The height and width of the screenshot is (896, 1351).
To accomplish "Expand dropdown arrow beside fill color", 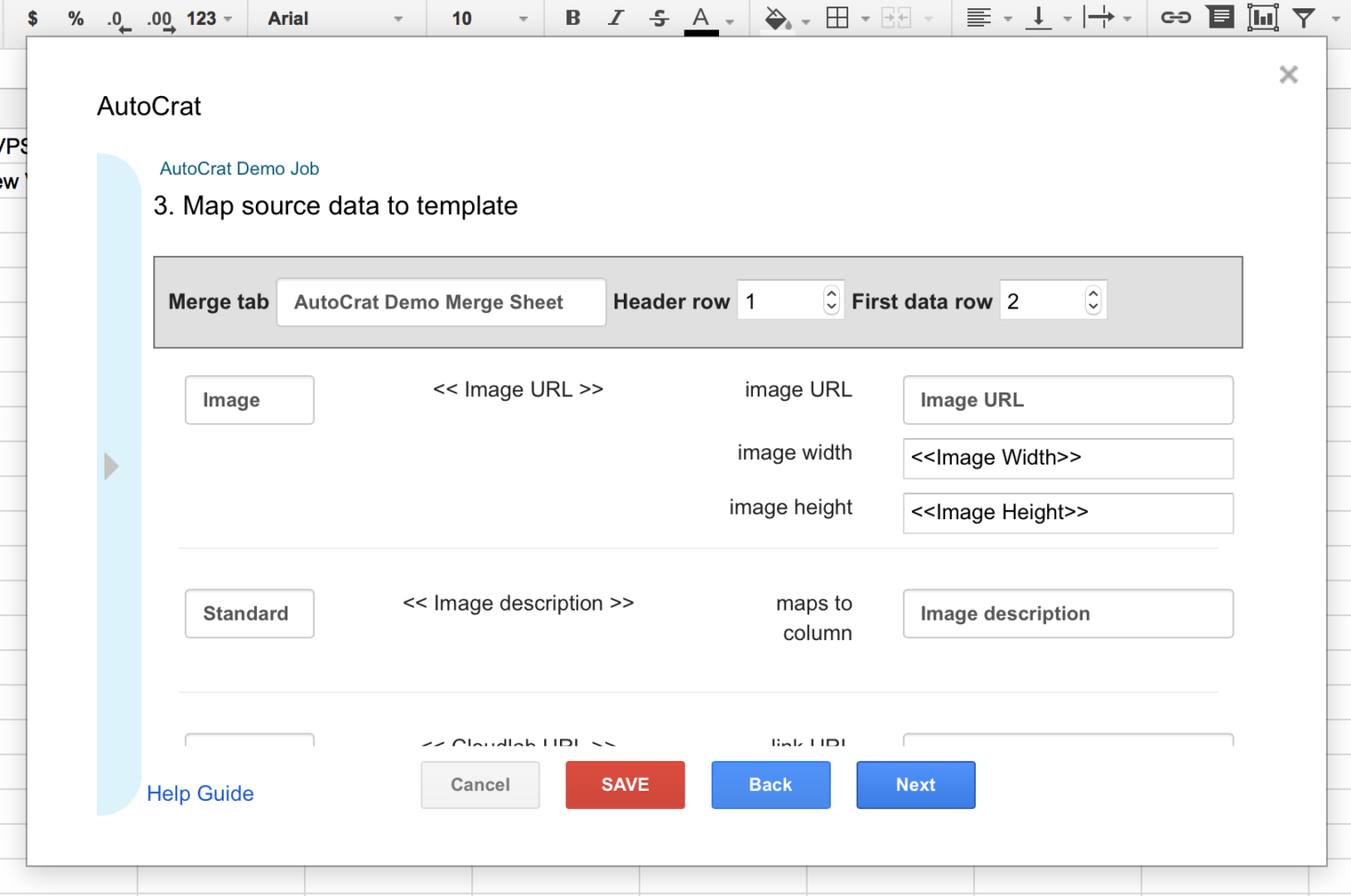I will click(x=806, y=19).
